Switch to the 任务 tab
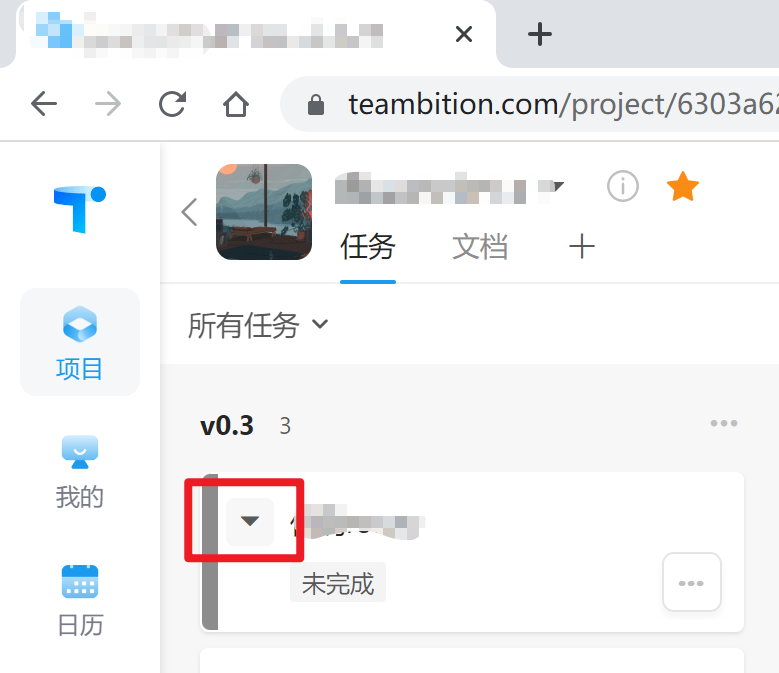 click(368, 247)
